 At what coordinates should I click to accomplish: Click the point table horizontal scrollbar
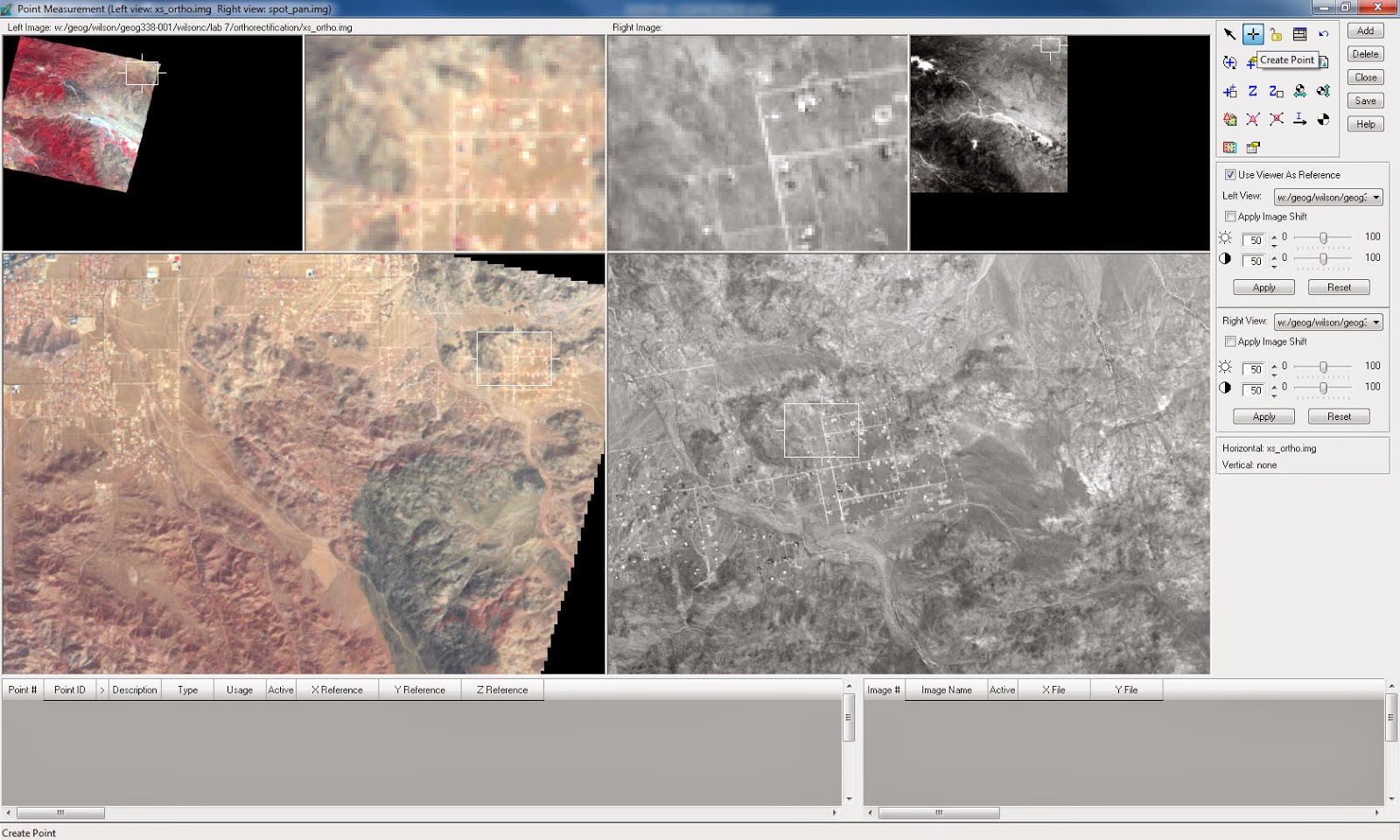point(422,813)
